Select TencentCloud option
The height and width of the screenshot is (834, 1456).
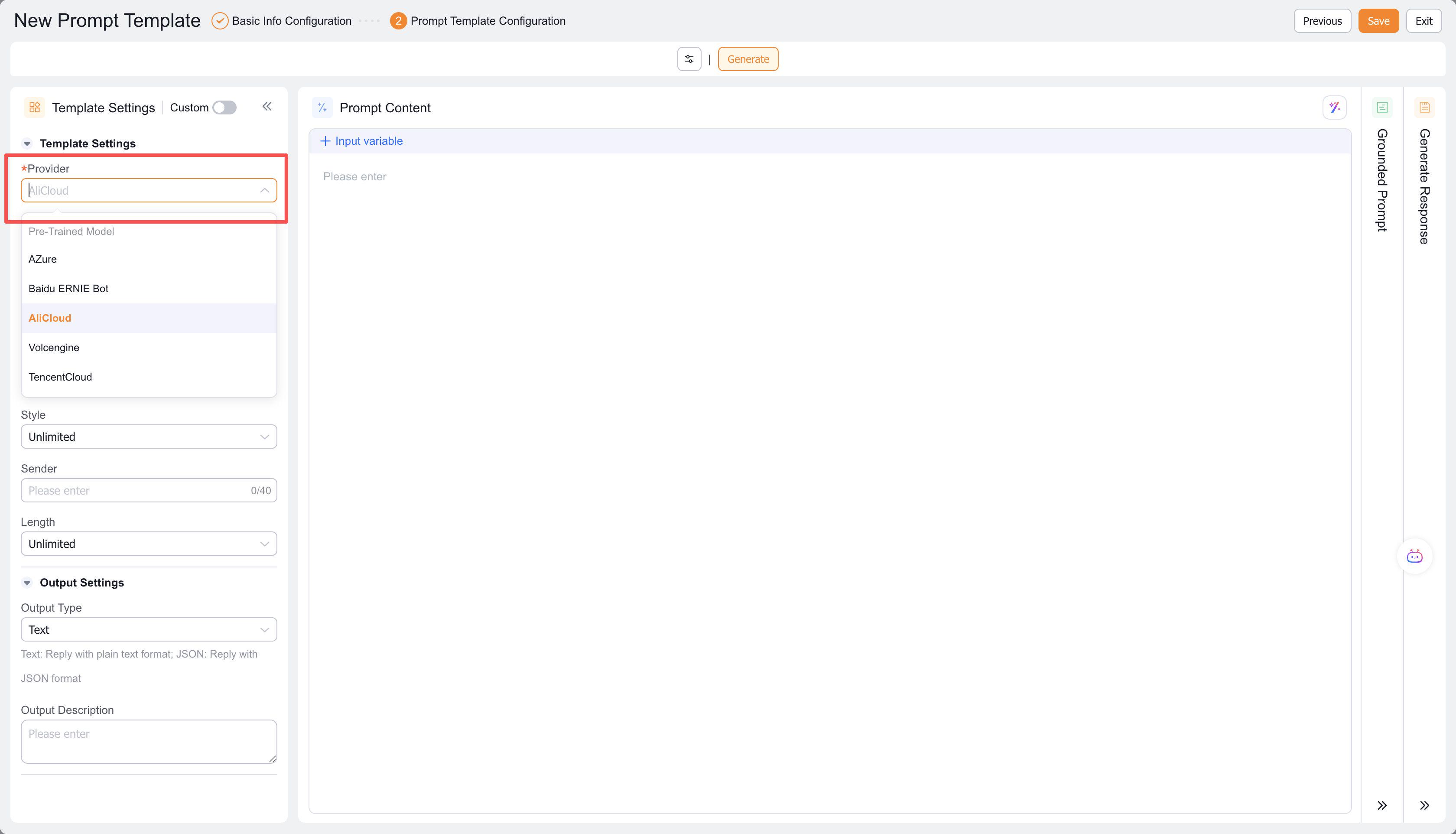60,377
